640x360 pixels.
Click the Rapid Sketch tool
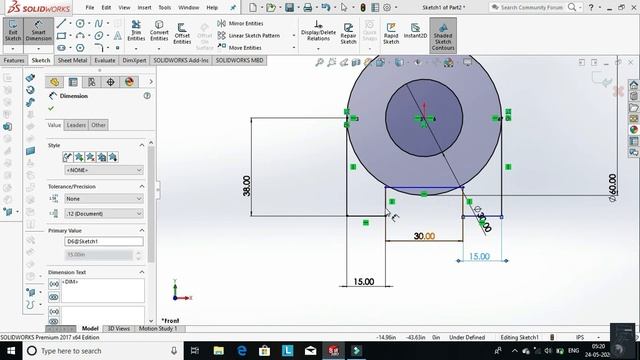(x=391, y=33)
